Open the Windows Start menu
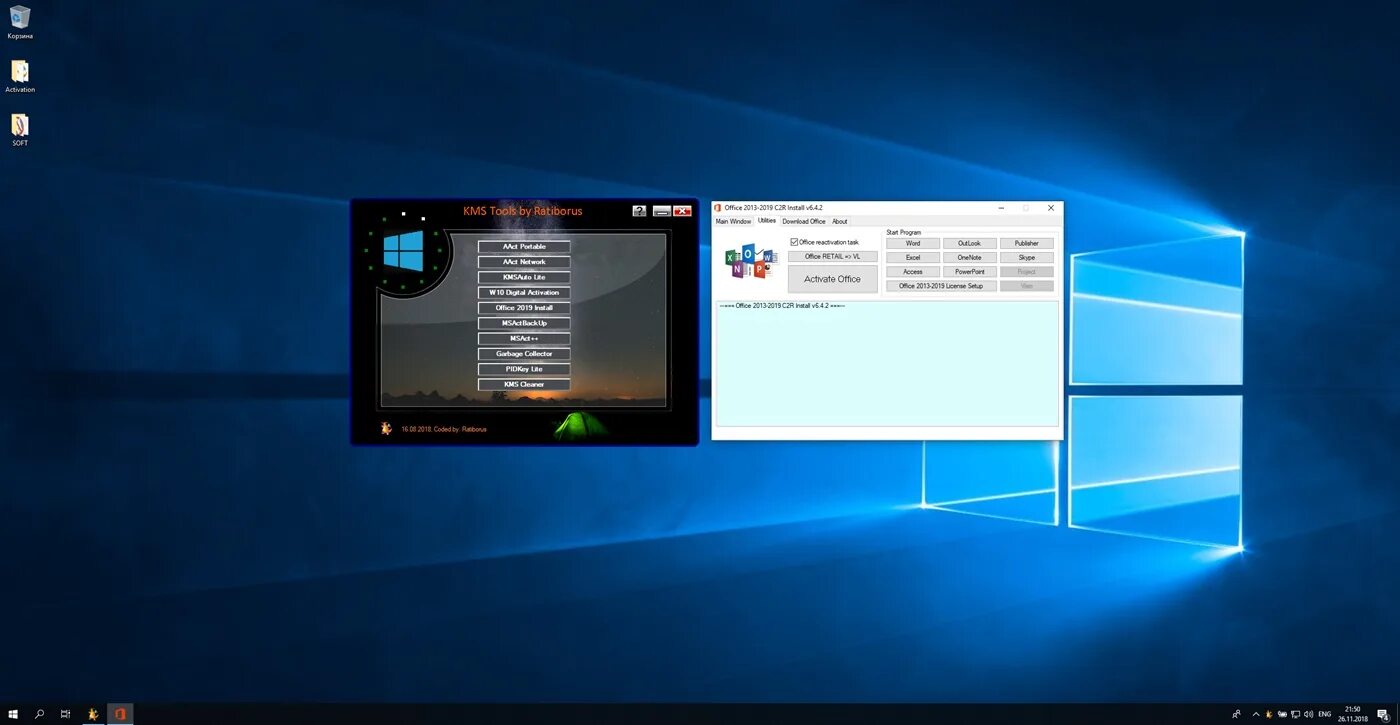The height and width of the screenshot is (725, 1400). click(14, 714)
